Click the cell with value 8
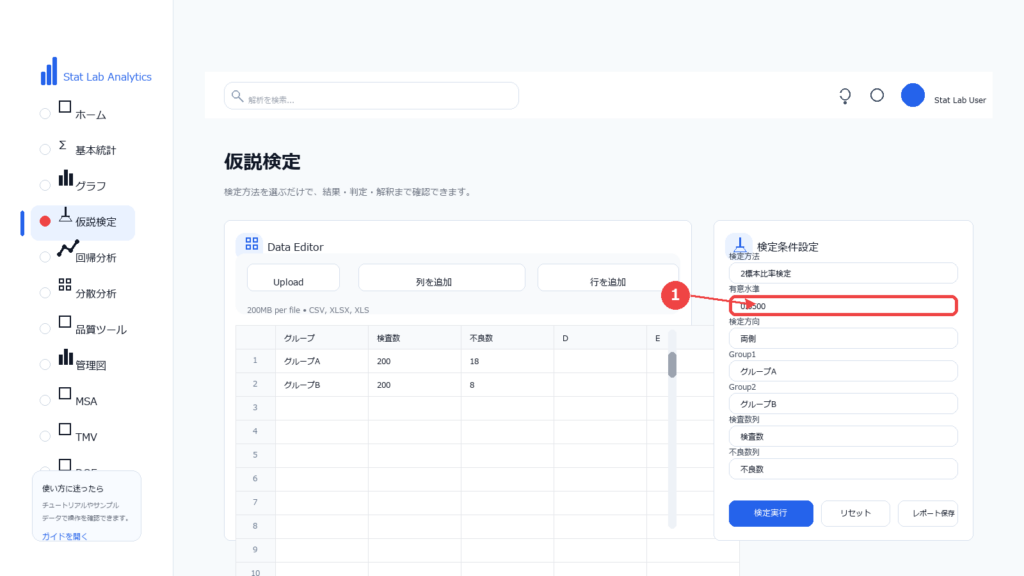The height and width of the screenshot is (576, 1024). (x=507, y=385)
